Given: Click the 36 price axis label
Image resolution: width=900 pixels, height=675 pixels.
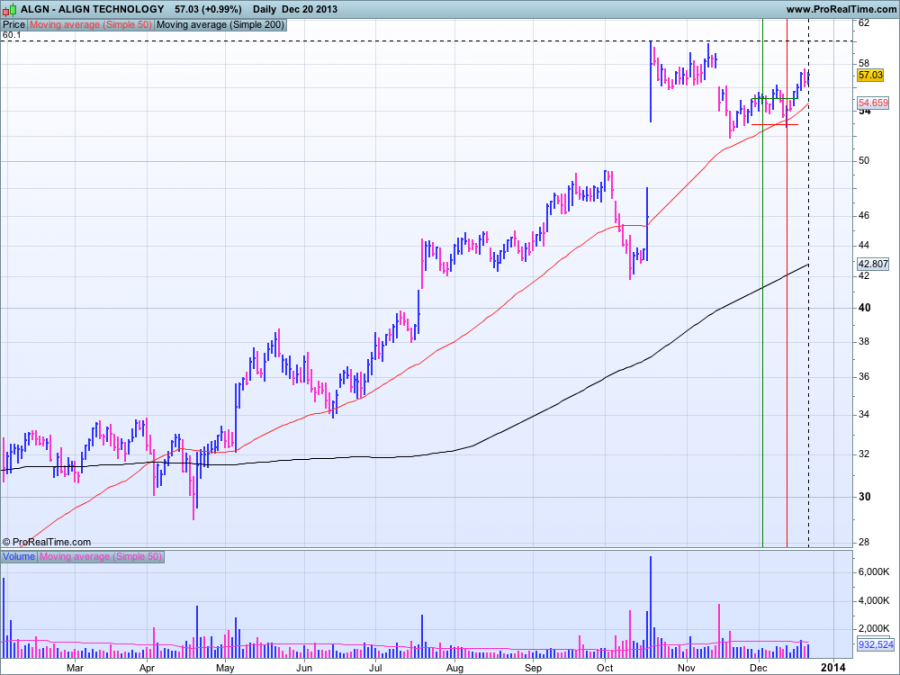Looking at the screenshot, I should pos(864,377).
